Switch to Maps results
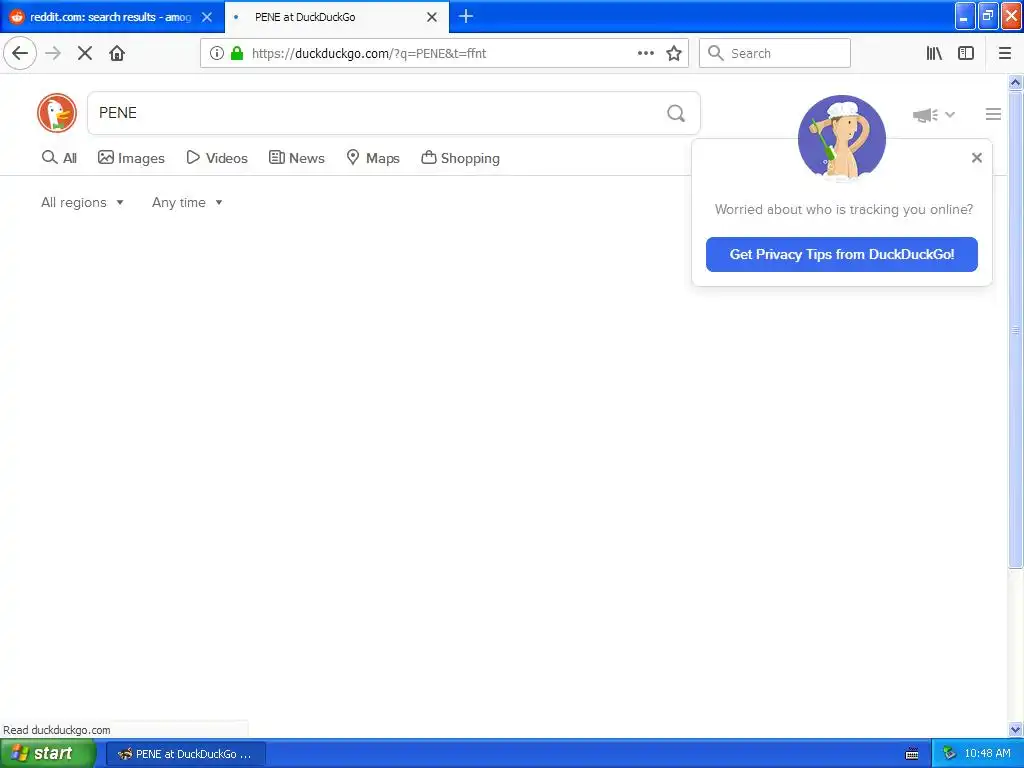 pyautogui.click(x=373, y=157)
